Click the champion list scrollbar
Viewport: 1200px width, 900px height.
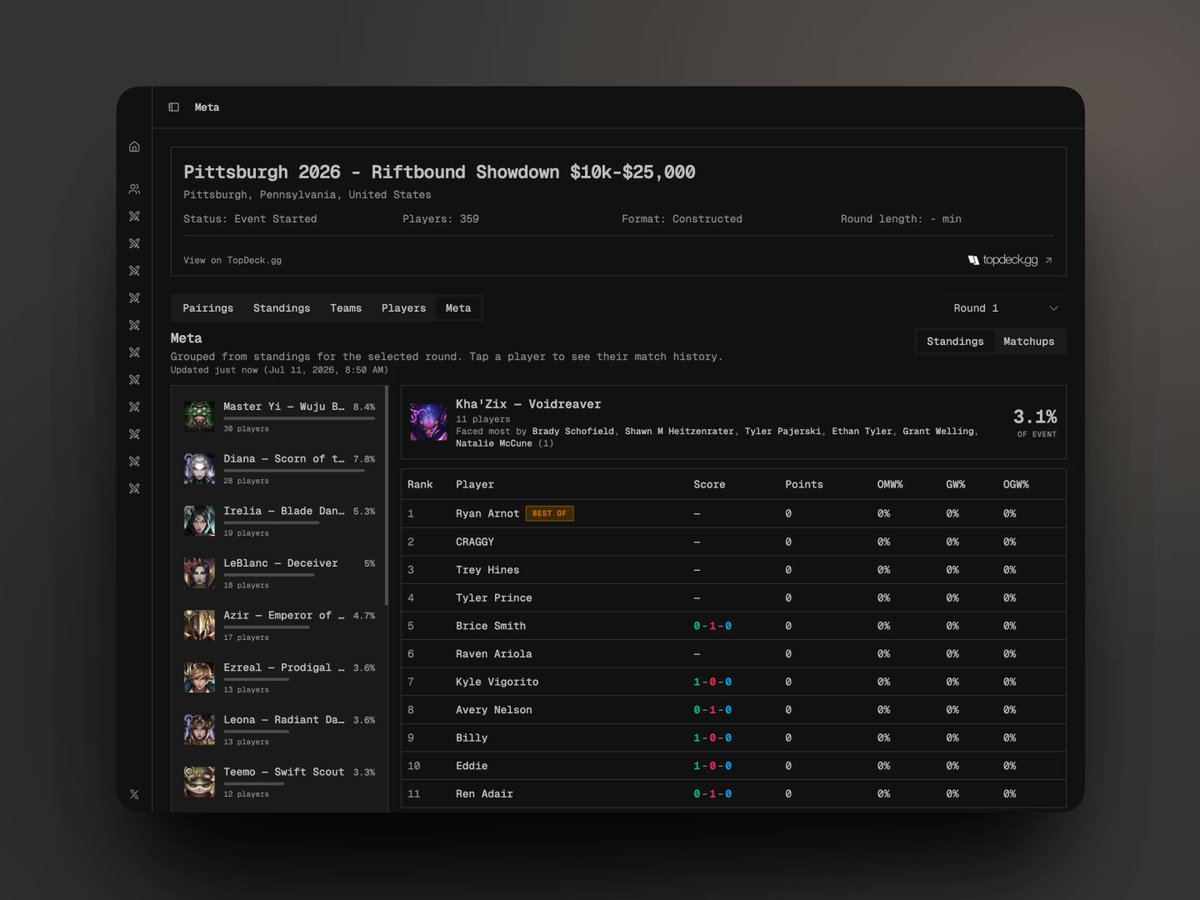click(387, 495)
